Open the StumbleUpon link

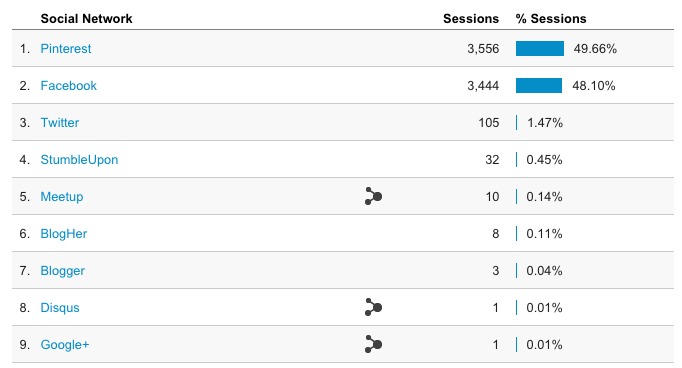(x=79, y=160)
